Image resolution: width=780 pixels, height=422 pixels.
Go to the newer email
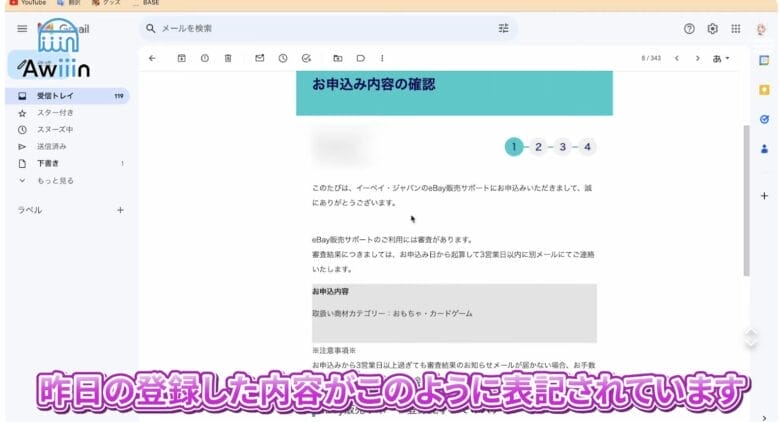(677, 58)
